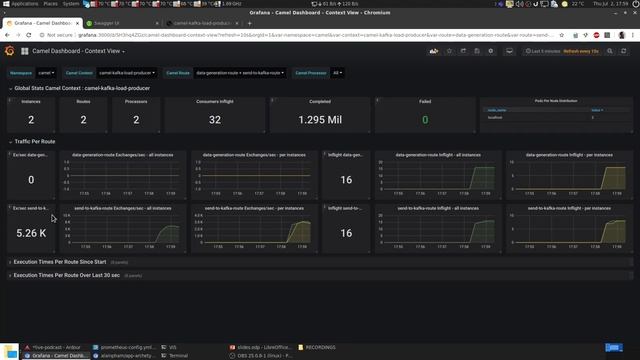Switch to the Terminal taskbar window

[x=175, y=356]
